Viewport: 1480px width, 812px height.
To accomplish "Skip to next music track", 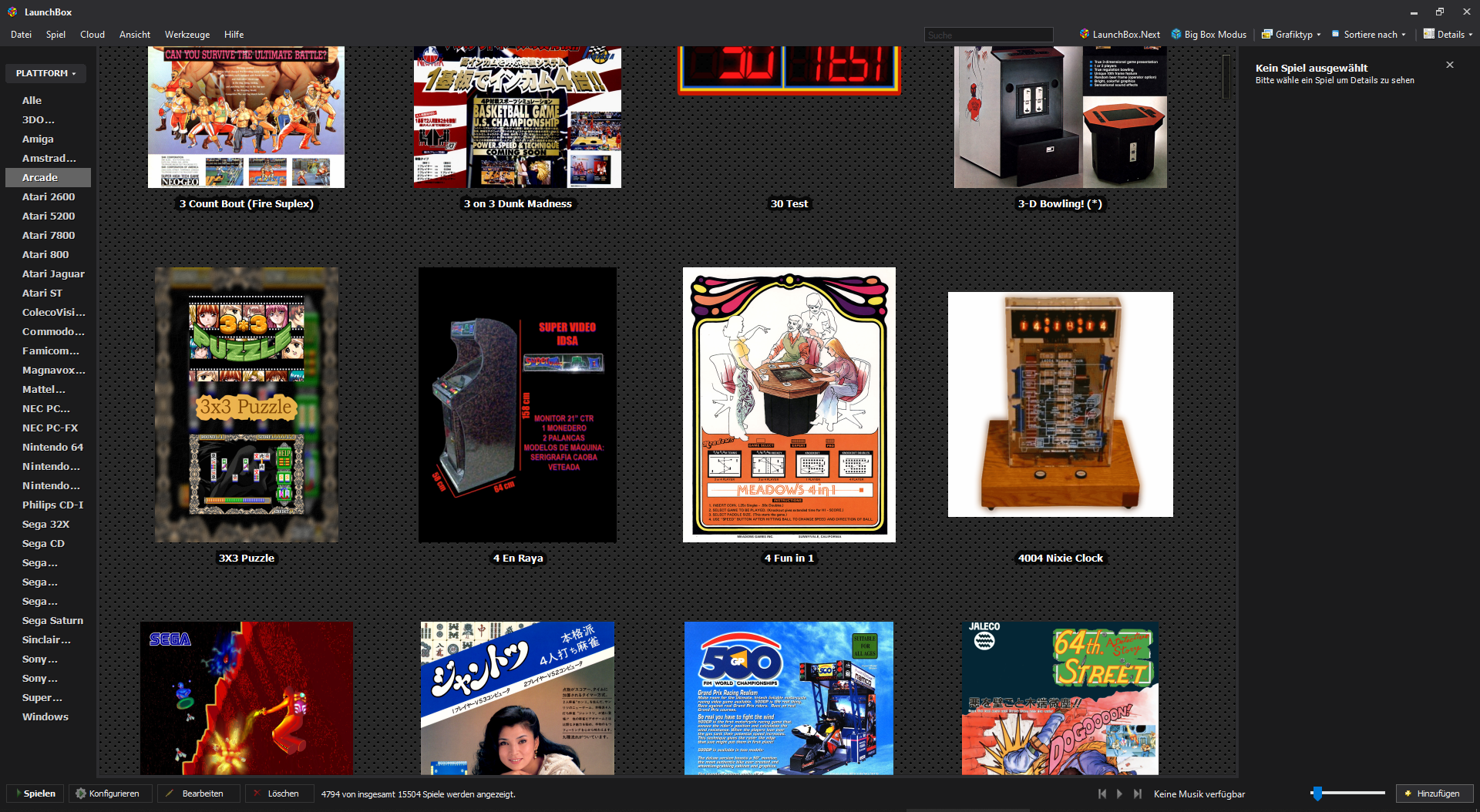I will tap(1137, 794).
